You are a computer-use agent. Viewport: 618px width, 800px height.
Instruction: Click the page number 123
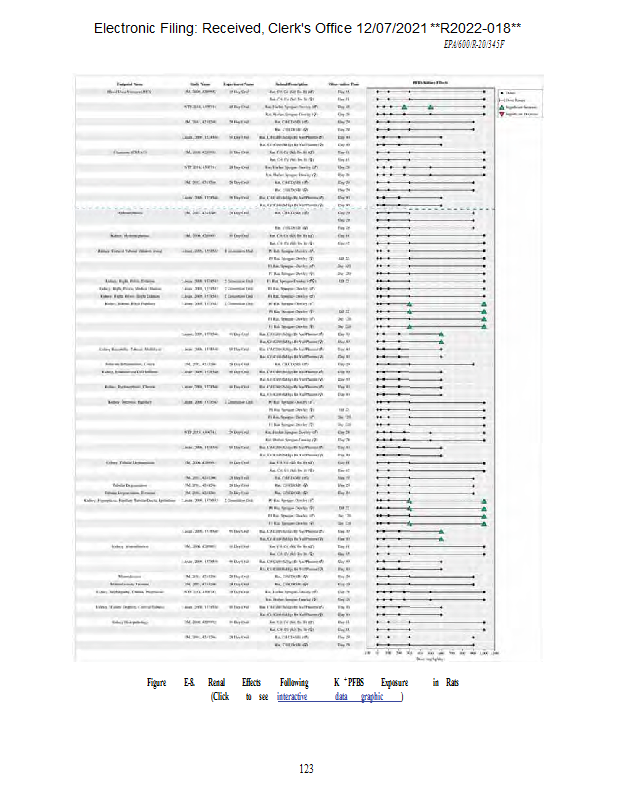(308, 768)
